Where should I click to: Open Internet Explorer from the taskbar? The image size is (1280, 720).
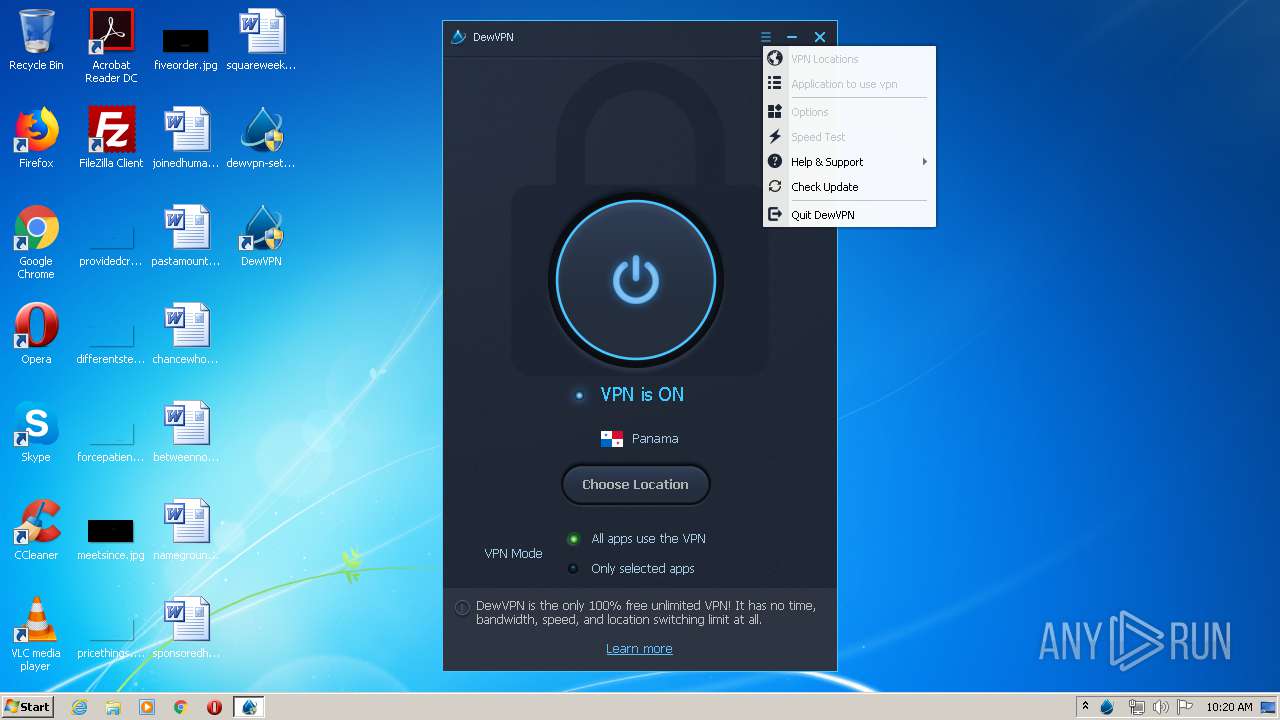[79, 707]
